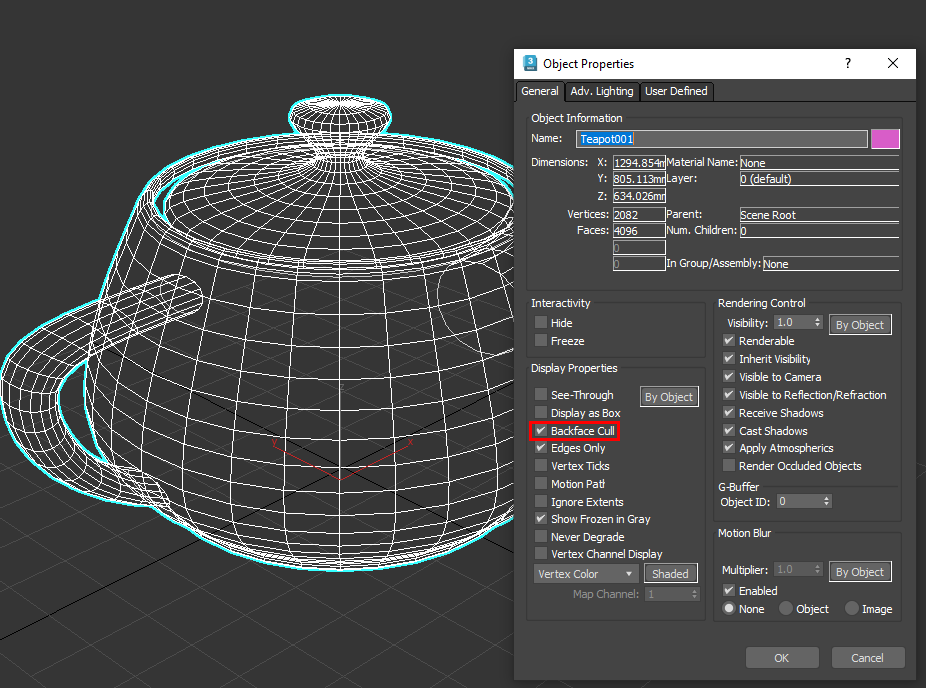Enable Ignore Extents
Viewport: 926px width, 688px height.
[x=540, y=501]
